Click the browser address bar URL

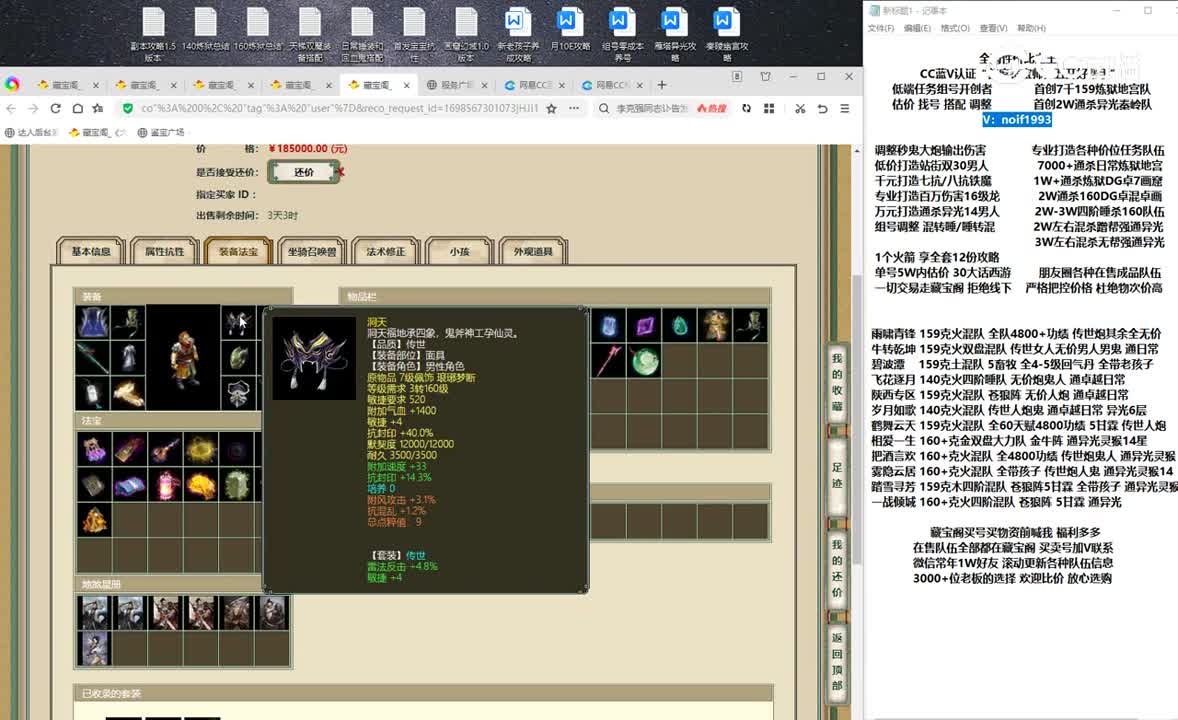340,108
